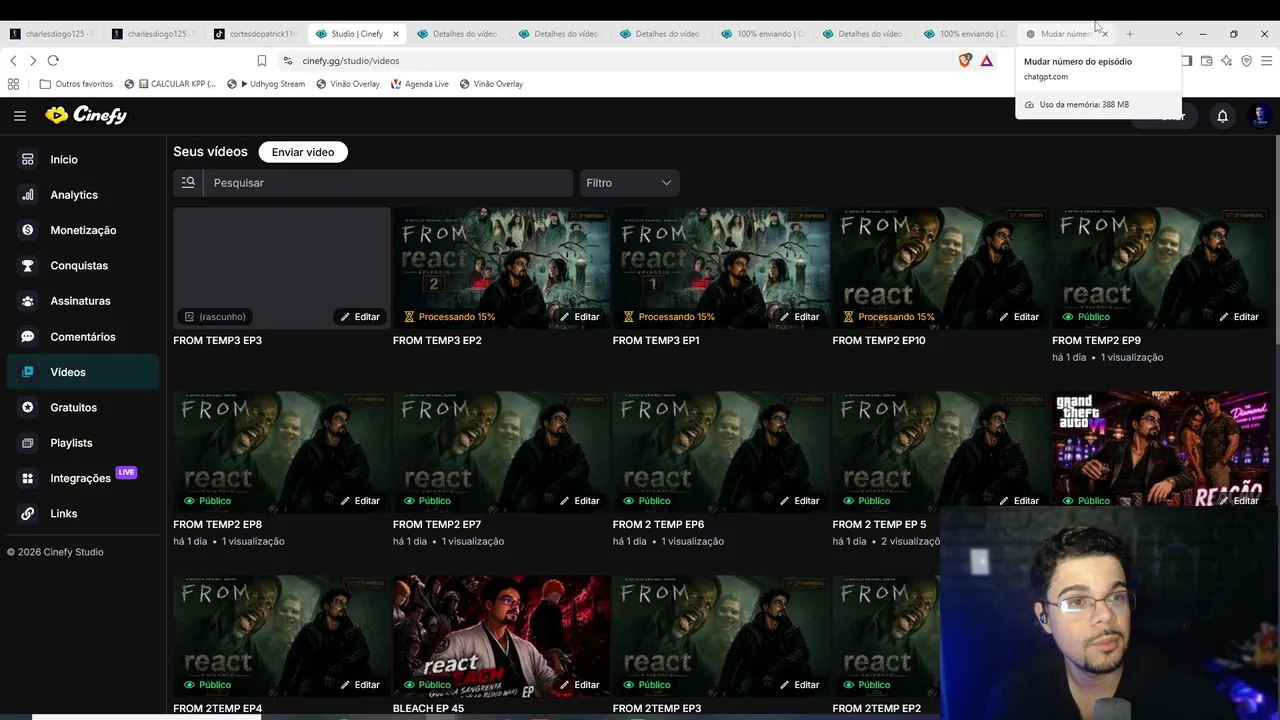This screenshot has width=1280, height=720.
Task: Open the Leo AI sparkle icon
Action: 1226,61
